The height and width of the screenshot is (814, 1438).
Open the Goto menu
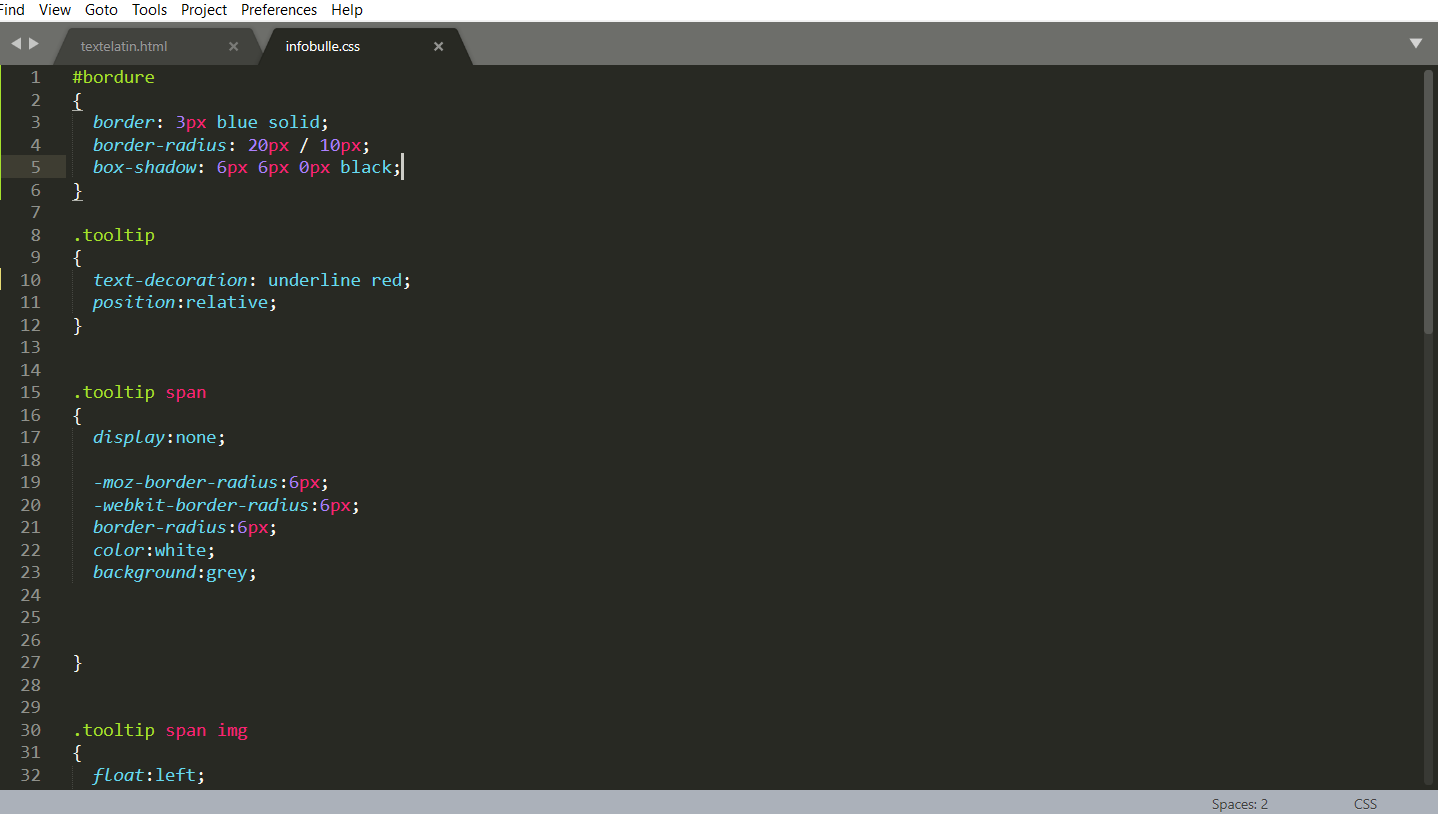pos(101,10)
